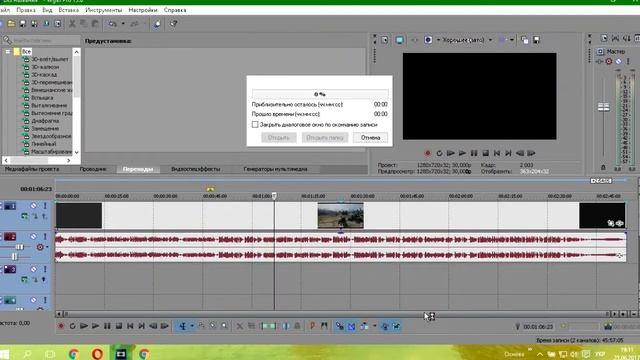Click the timeline pause button at bottom
Screen dimensions: 640x360
pyautogui.click(x=107, y=326)
